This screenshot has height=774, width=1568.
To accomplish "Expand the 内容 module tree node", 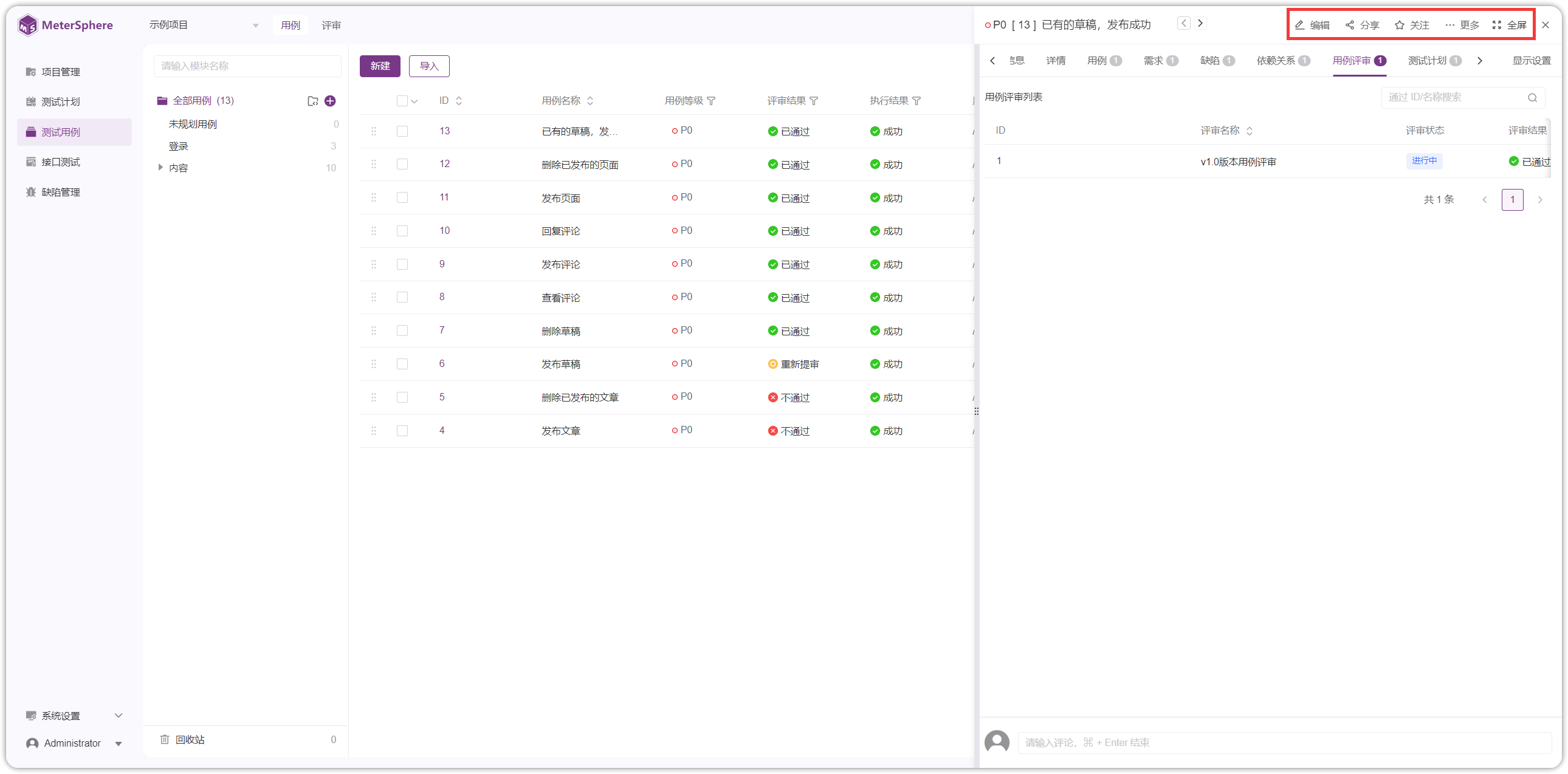I will [x=160, y=167].
